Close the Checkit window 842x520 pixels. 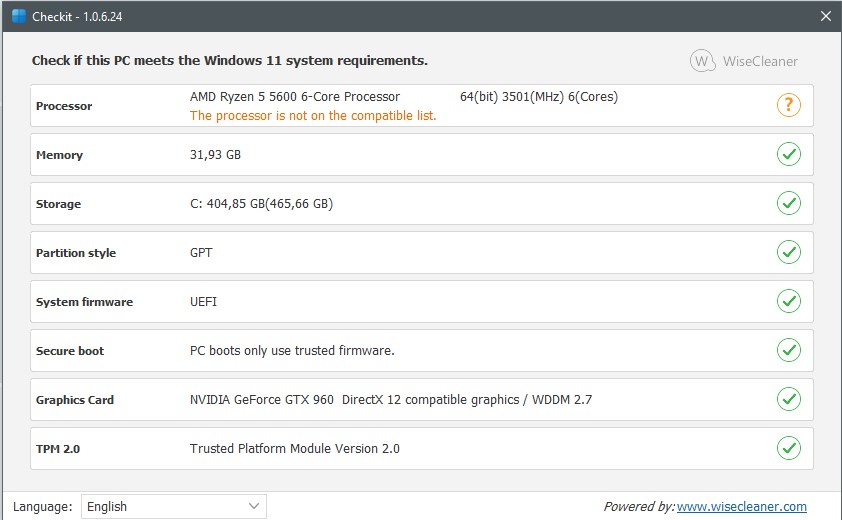[x=825, y=17]
